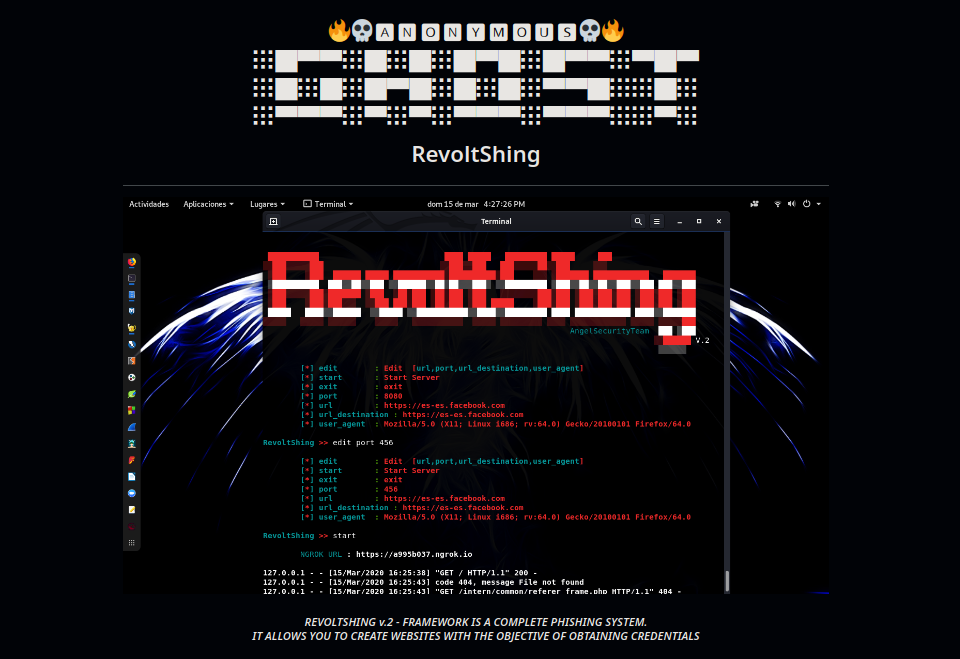Click the power icon in the top bar
The image size is (960, 659).
pos(806,203)
